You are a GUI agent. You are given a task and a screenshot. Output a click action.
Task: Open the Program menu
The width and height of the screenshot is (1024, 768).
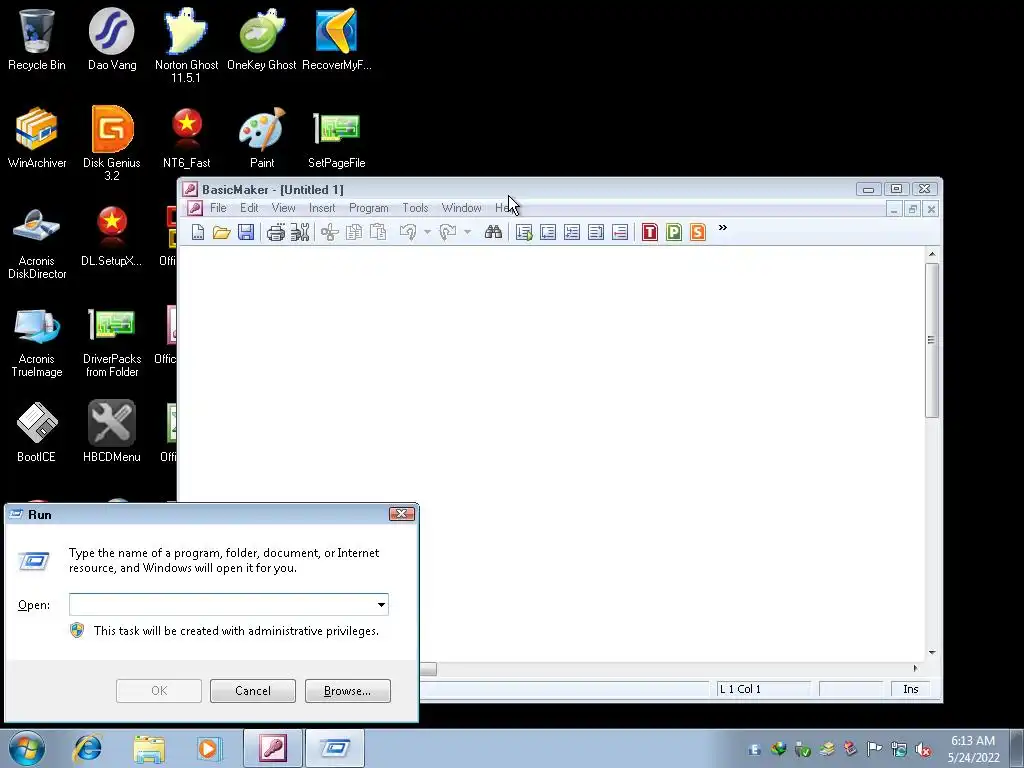pos(368,208)
